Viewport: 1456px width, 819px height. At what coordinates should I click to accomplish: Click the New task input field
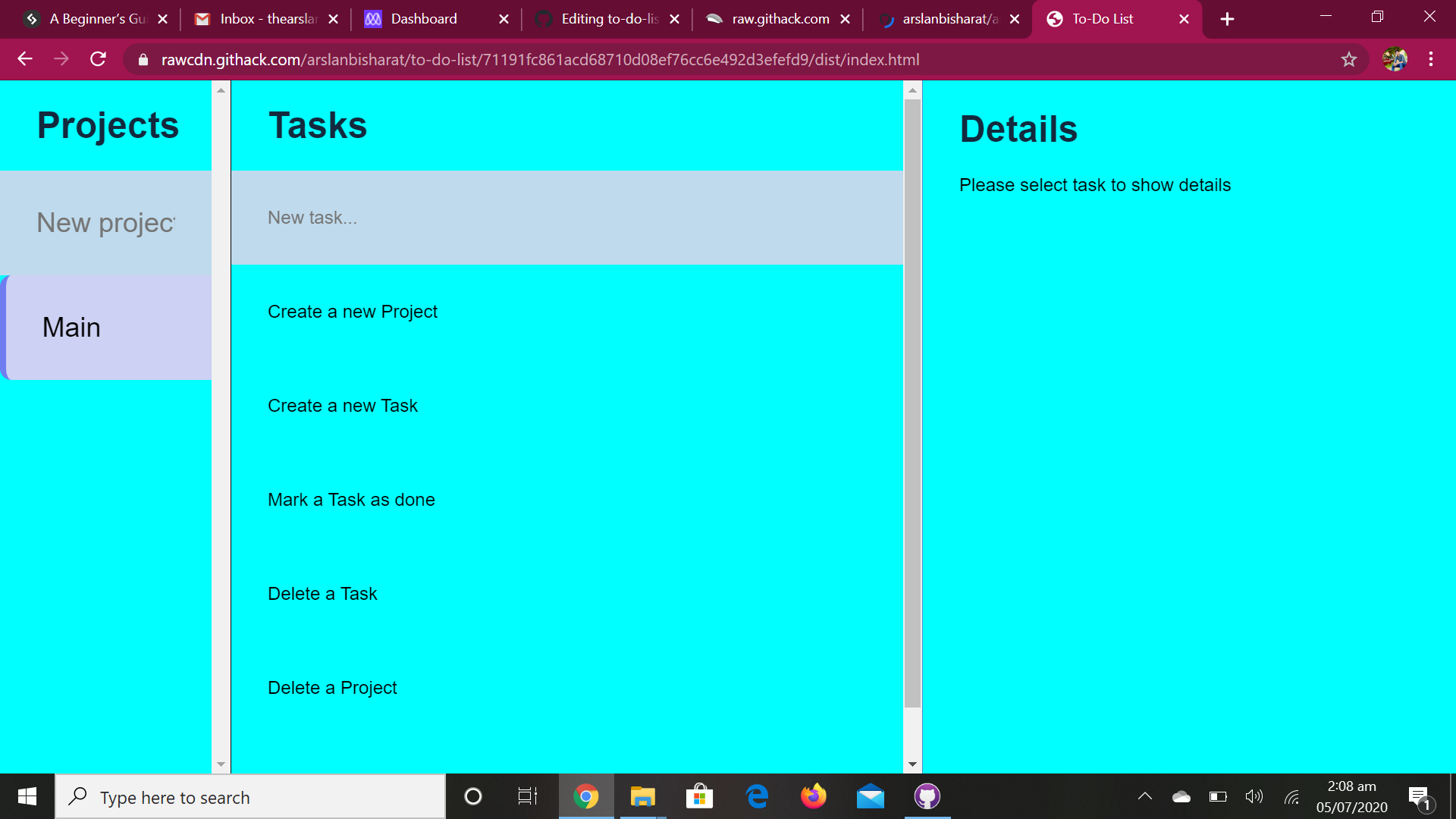[x=566, y=218]
